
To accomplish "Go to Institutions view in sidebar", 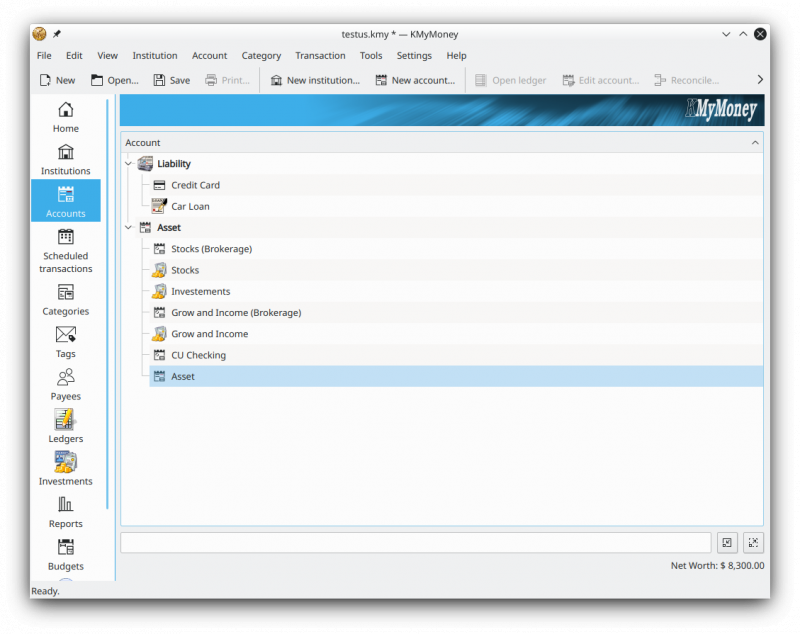I will pos(65,159).
